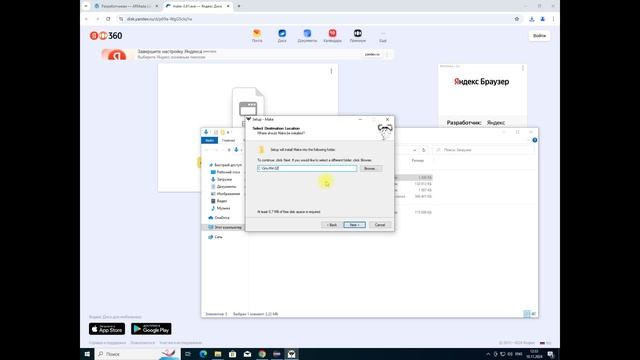Click Next in the Make setup dialog
The height and width of the screenshot is (360, 640).
(x=354, y=225)
